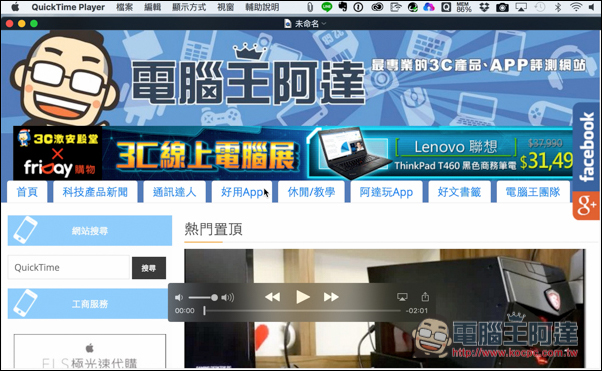Mute with the low volume speaker icon

[x=179, y=298]
